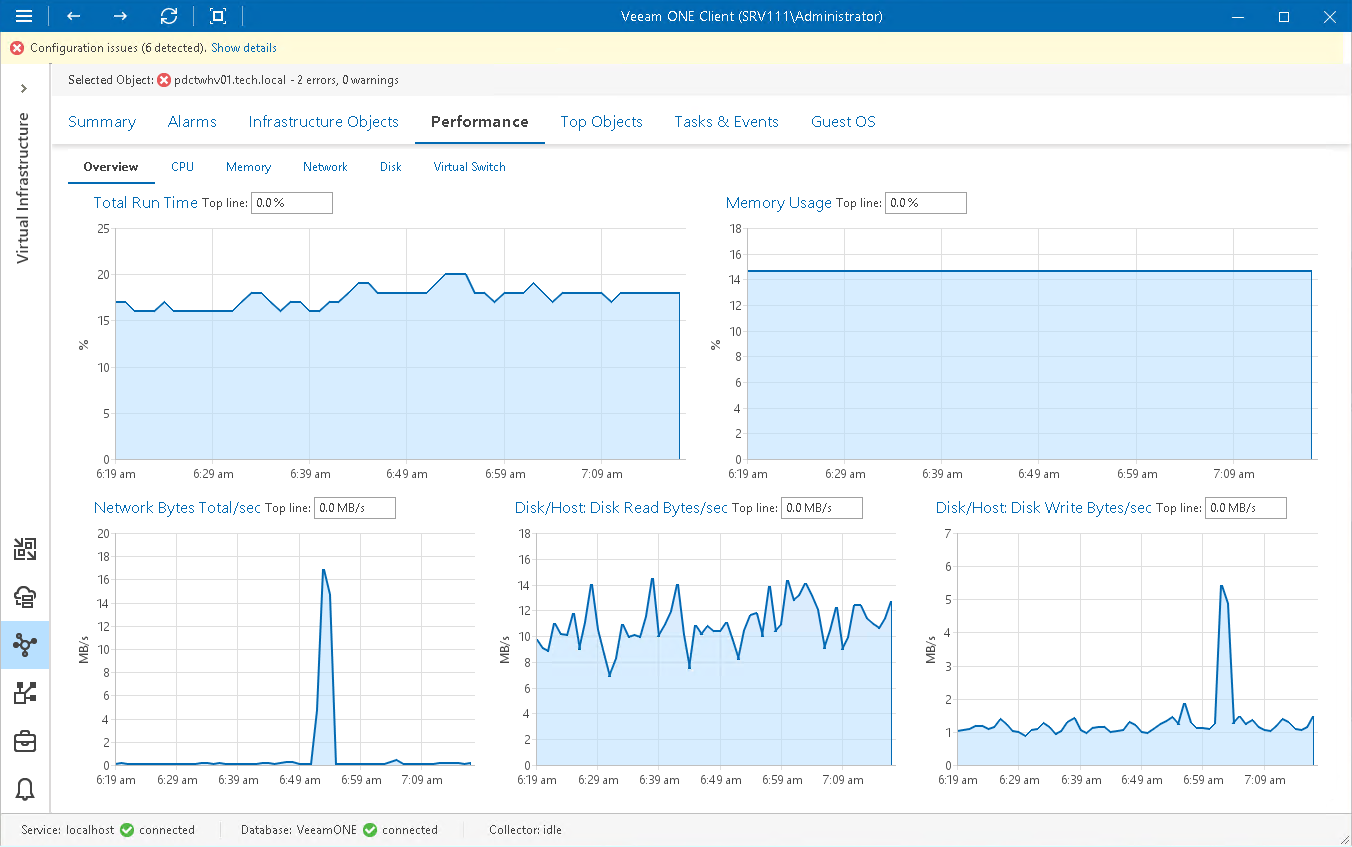Refresh the view with the refresh icon
The width and height of the screenshot is (1352, 847).
[x=169, y=16]
